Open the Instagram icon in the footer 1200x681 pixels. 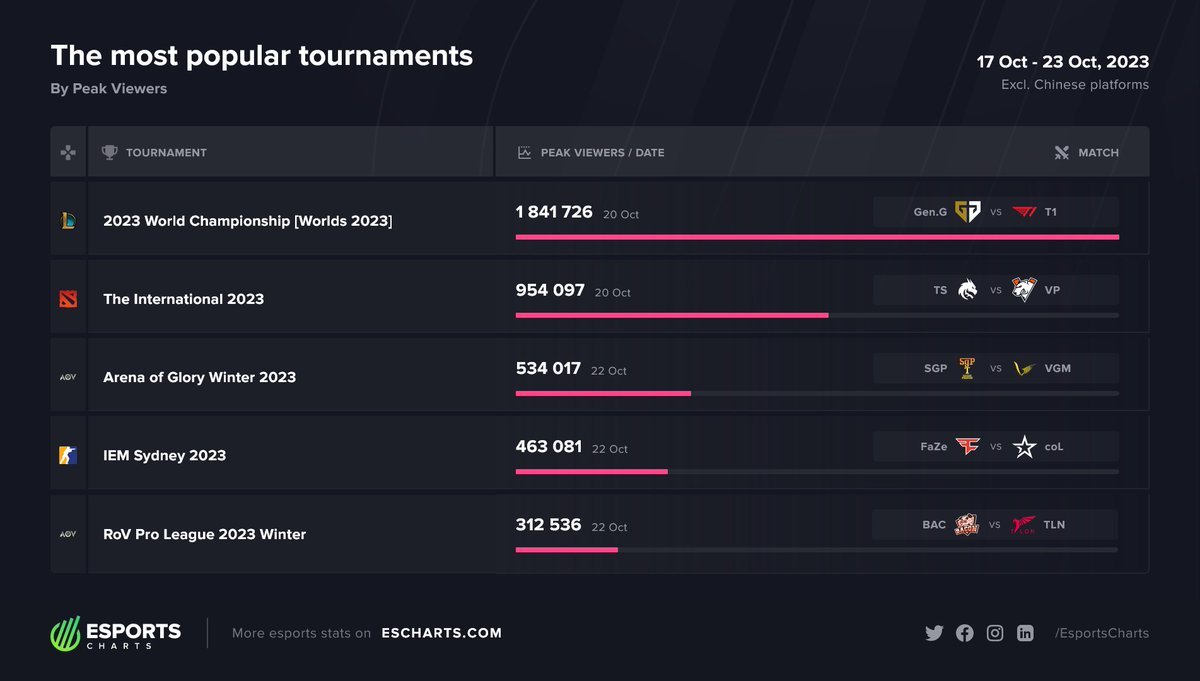click(995, 633)
